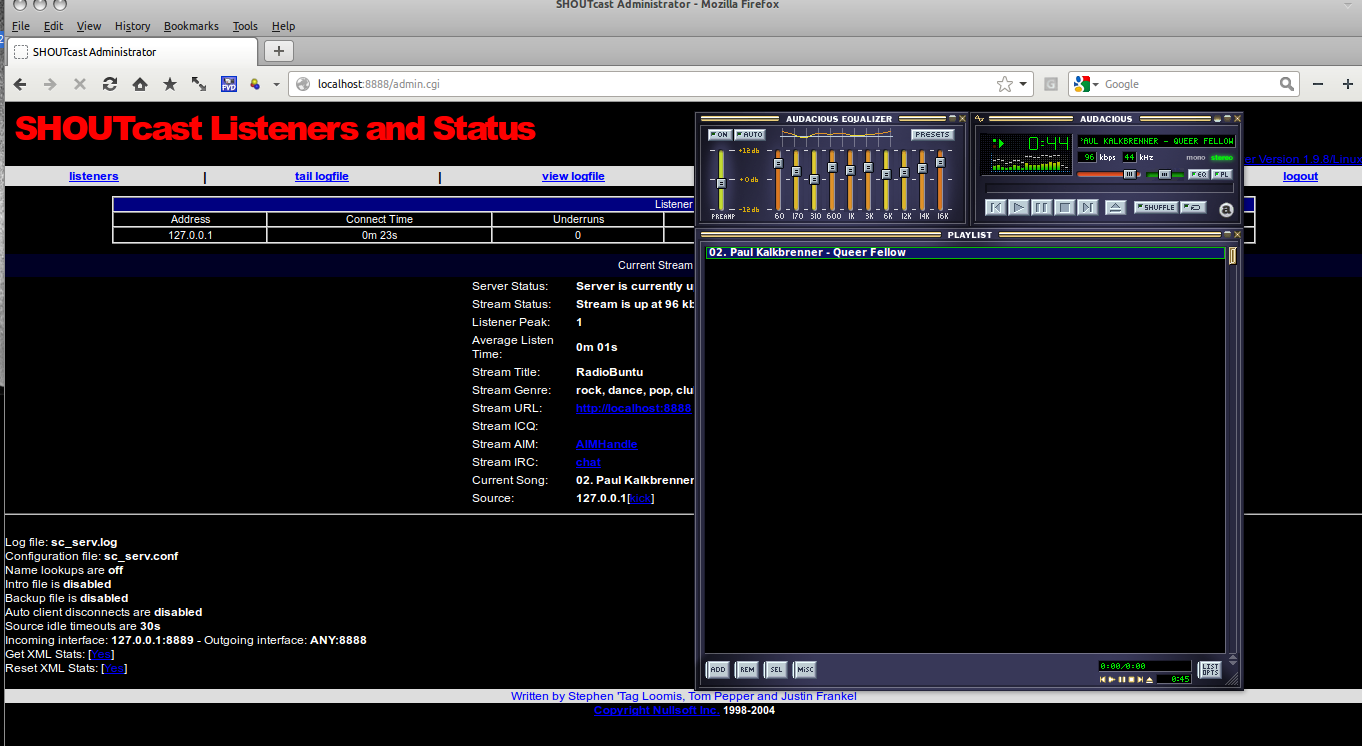Click the Audacious 'a' logo icon
Image resolution: width=1362 pixels, height=746 pixels.
tap(1226, 209)
